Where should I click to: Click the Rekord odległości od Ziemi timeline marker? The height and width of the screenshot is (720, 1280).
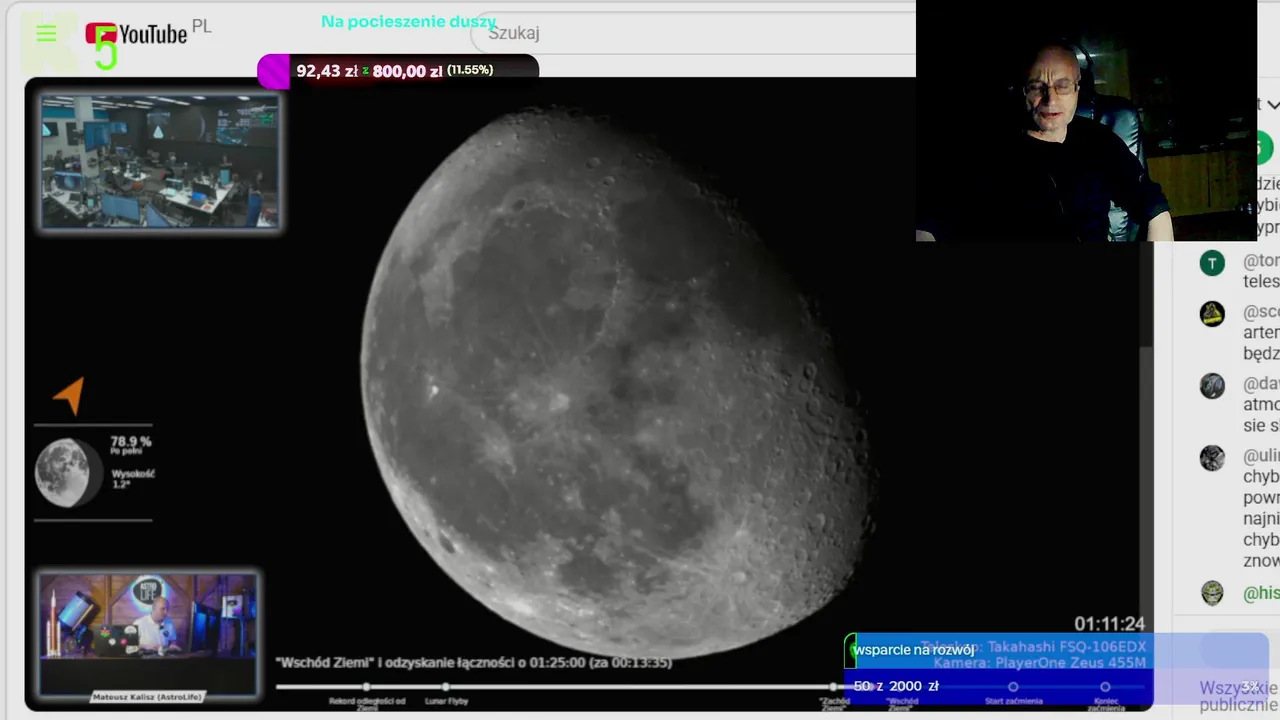367,687
